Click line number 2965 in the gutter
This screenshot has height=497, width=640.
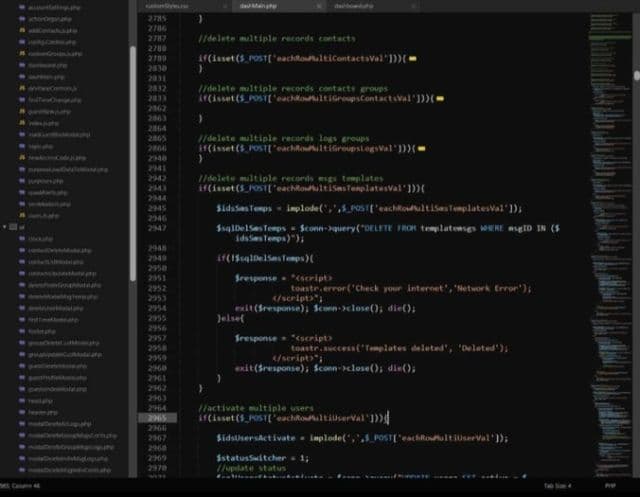pyautogui.click(x=158, y=417)
